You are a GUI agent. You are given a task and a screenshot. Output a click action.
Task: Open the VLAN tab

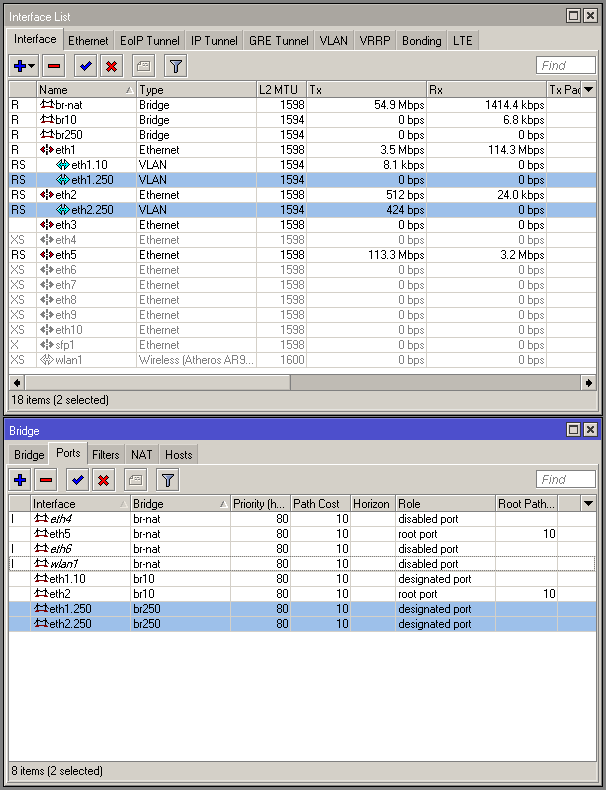click(333, 41)
